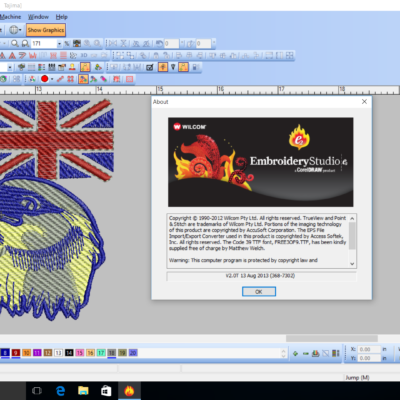Click the percent zoom factor icon
This screenshot has width=400, height=400.
67,43
